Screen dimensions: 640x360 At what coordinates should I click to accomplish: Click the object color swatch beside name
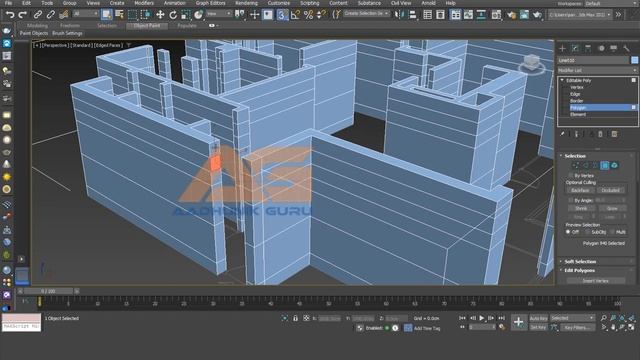click(634, 60)
